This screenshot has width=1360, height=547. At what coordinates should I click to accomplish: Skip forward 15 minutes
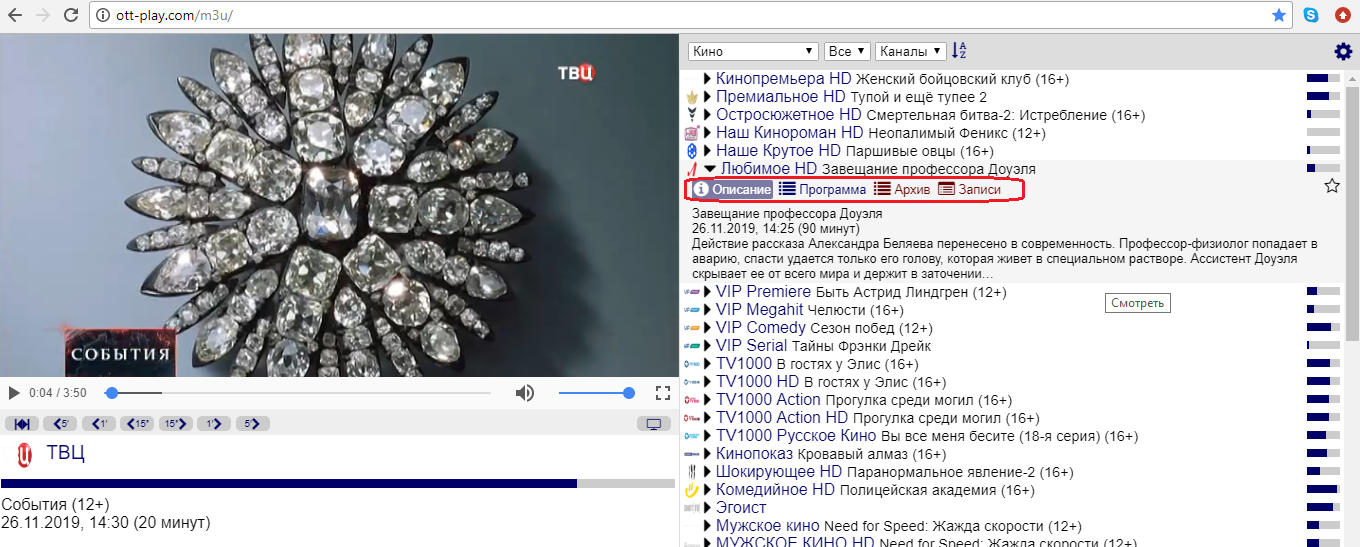pyautogui.click(x=175, y=424)
